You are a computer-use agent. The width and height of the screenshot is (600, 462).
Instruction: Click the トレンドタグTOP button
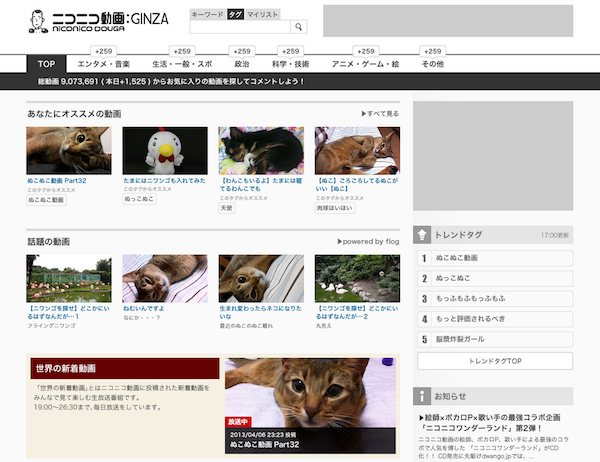[x=495, y=361]
